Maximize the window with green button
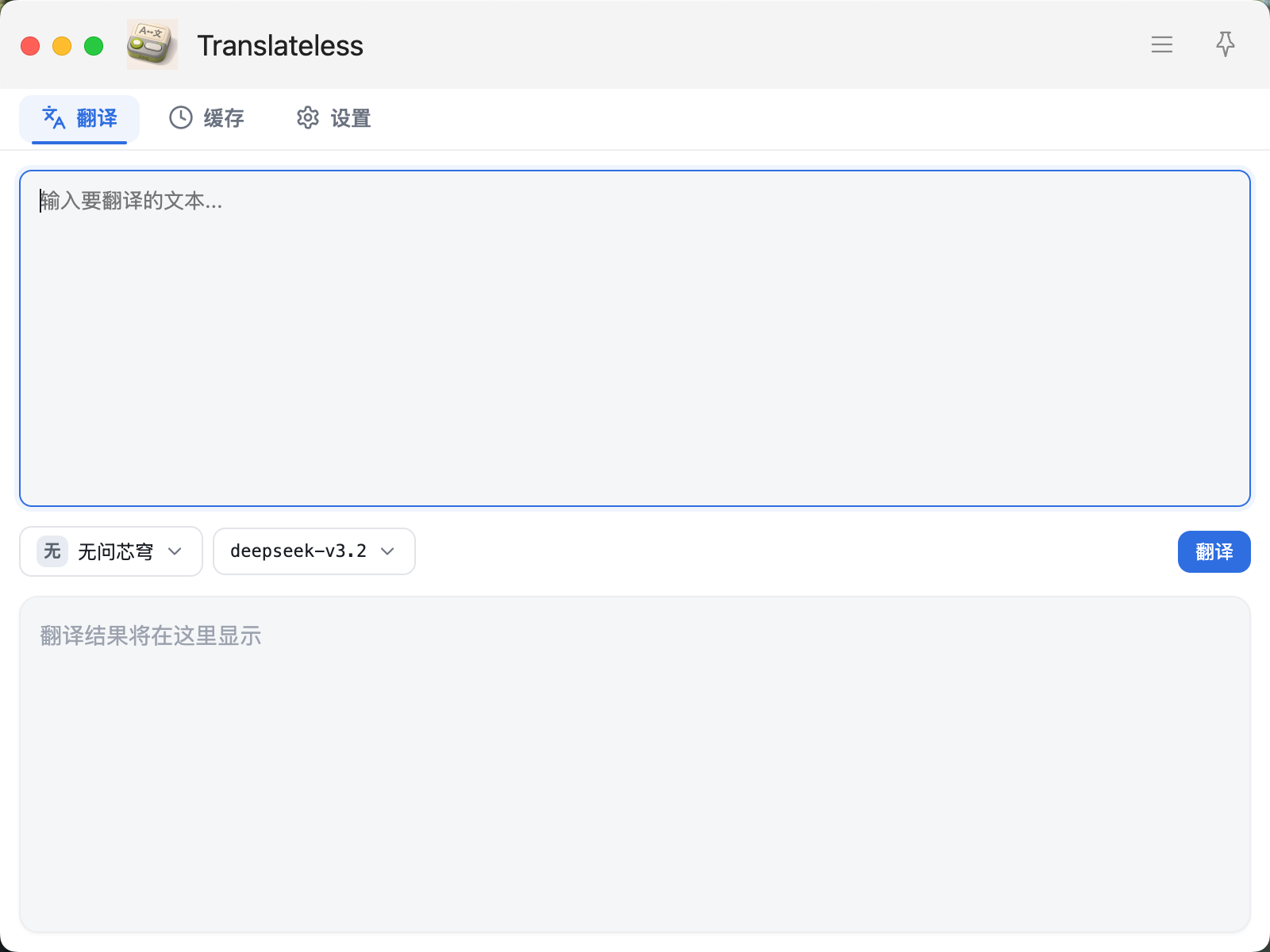The image size is (1270, 952). (x=94, y=46)
